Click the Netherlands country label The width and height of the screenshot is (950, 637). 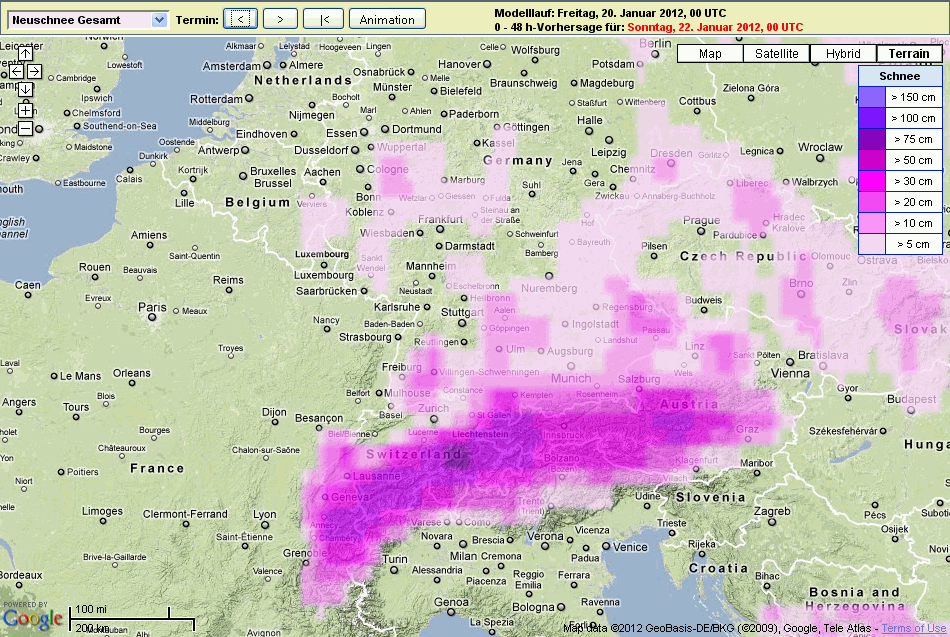(303, 80)
